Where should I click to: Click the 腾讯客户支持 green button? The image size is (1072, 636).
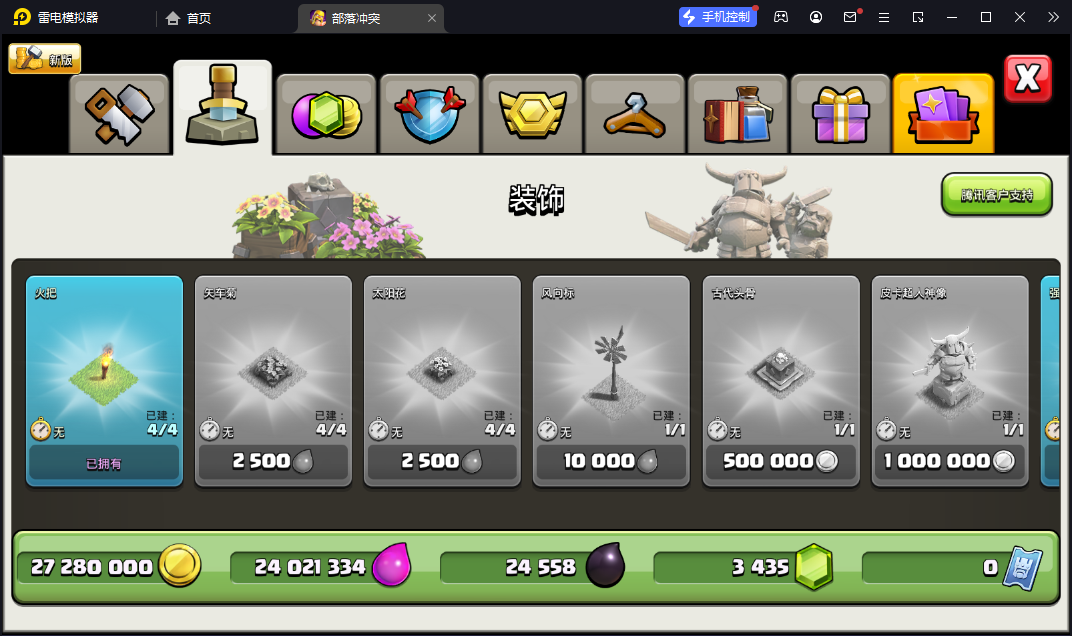[x=997, y=195]
